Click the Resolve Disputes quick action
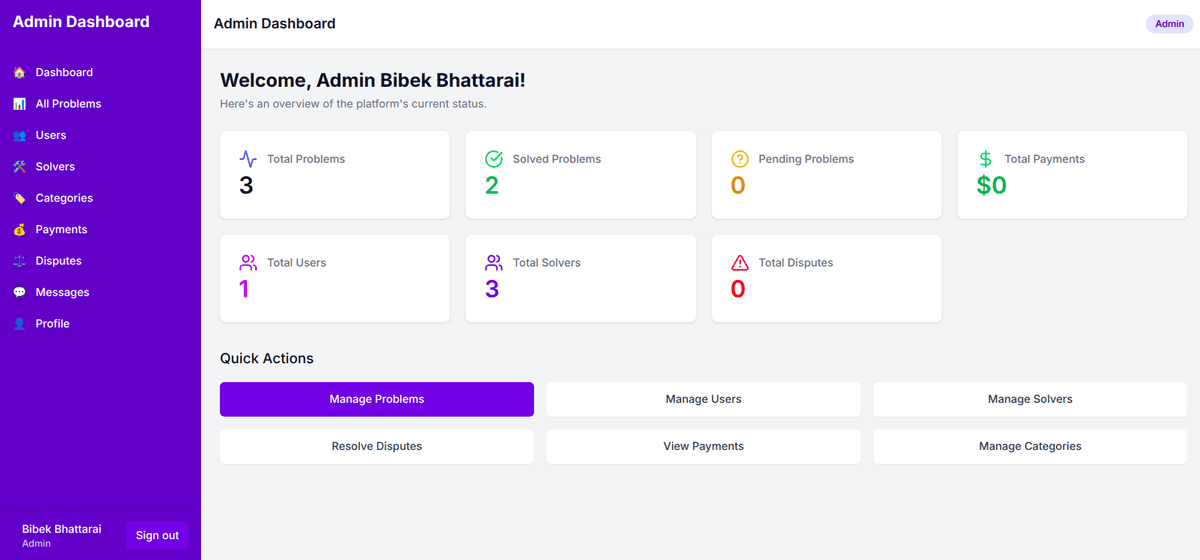The height and width of the screenshot is (560, 1200). click(377, 446)
